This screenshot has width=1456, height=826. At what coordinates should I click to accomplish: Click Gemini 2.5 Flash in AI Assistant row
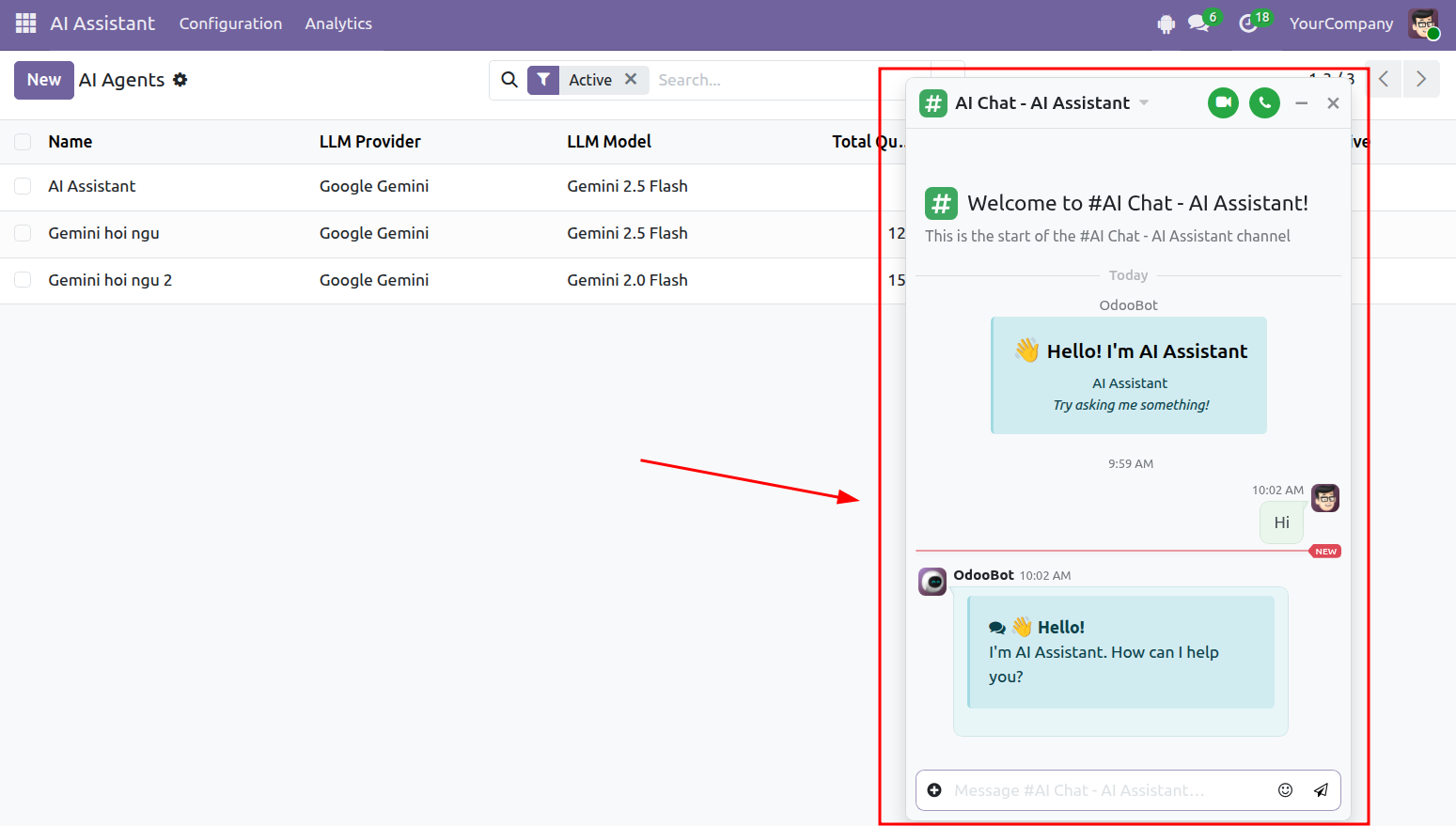point(627,186)
